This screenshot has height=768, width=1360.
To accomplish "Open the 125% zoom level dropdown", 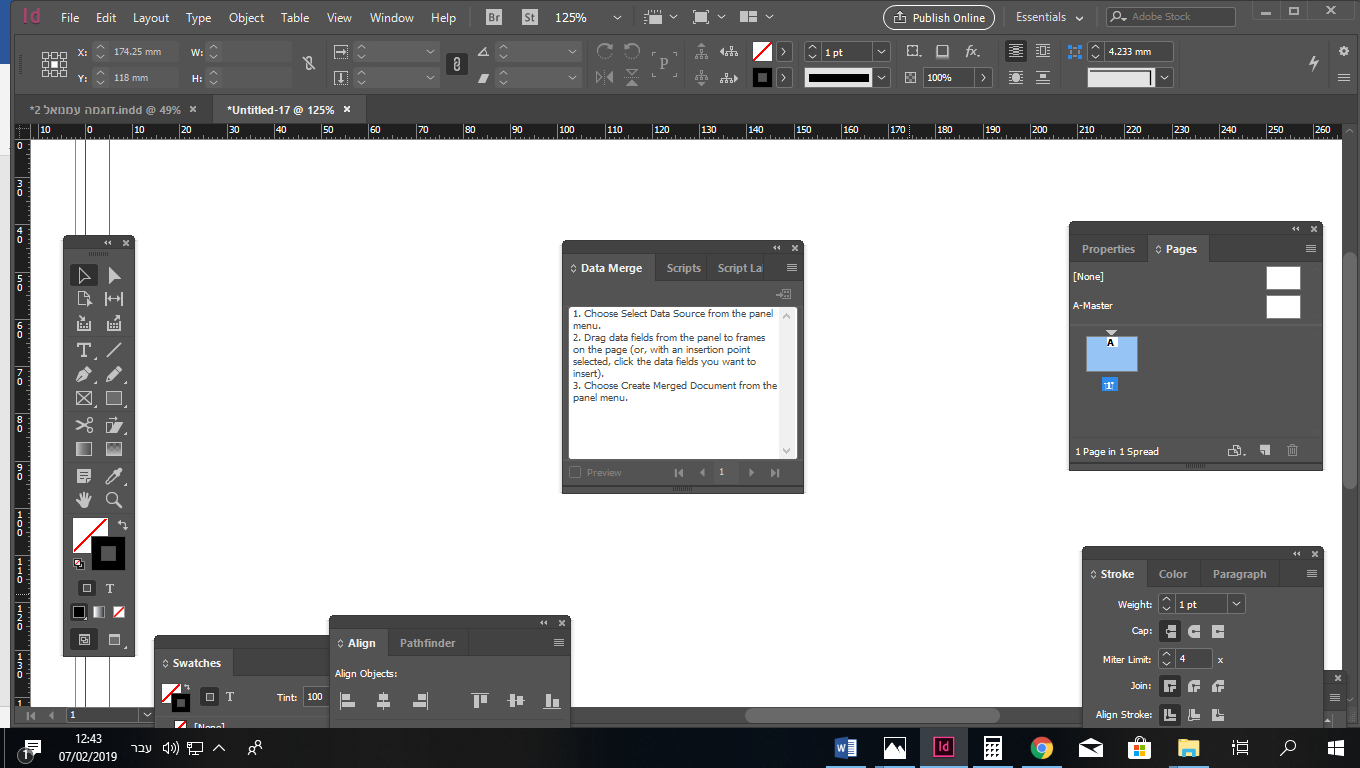I will coord(617,17).
